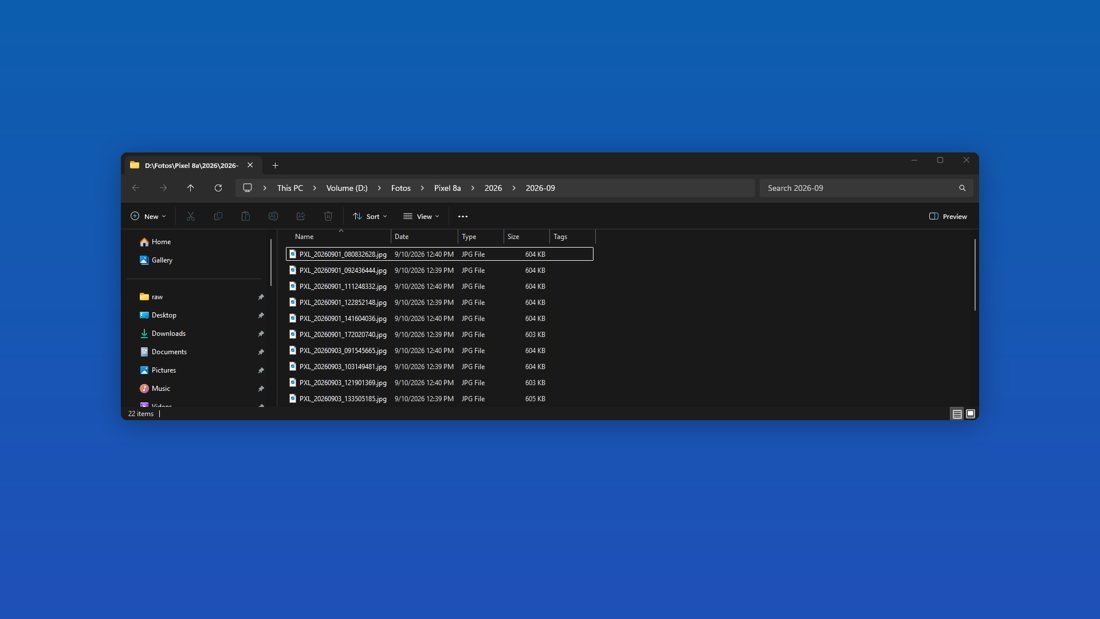This screenshot has height=619, width=1100.
Task: Switch to details view in status bar
Action: click(957, 414)
